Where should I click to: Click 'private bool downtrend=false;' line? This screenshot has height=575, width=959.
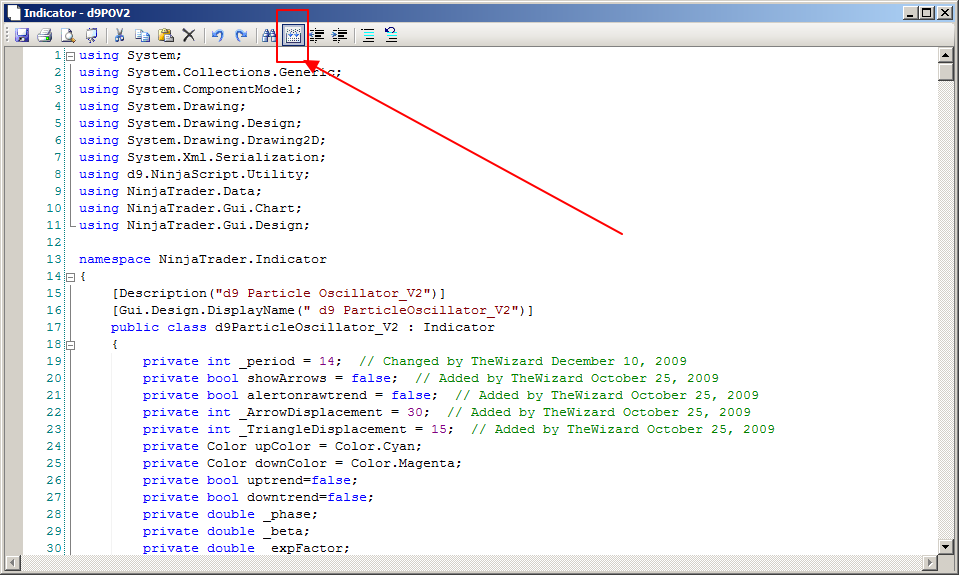coord(258,498)
